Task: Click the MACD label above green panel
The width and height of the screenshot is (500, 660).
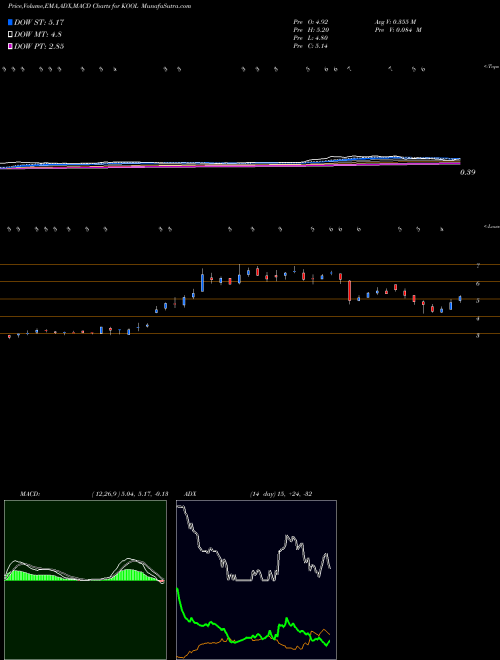Action: (x=30, y=494)
